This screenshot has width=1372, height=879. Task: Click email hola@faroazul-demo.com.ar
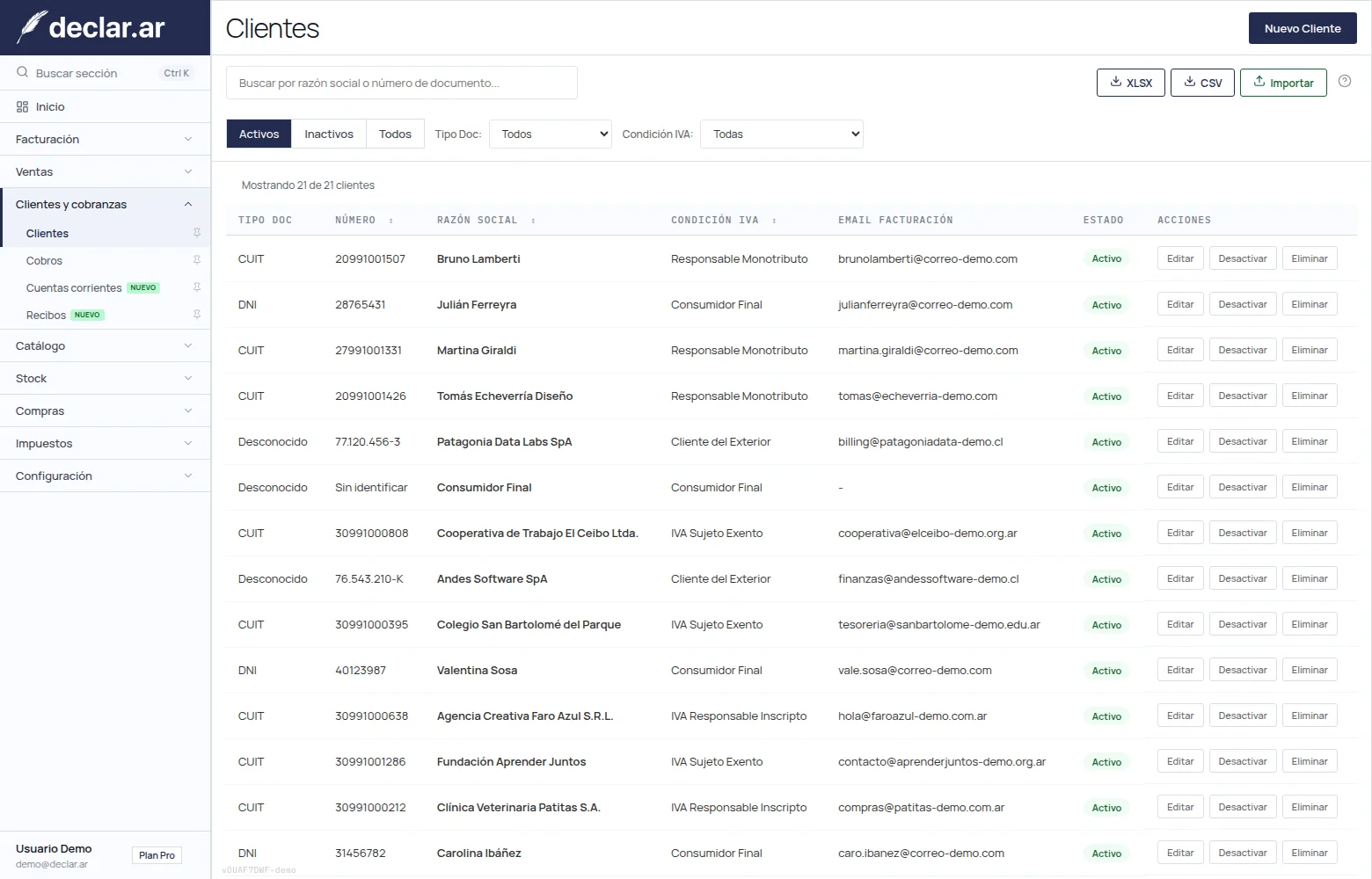point(912,716)
